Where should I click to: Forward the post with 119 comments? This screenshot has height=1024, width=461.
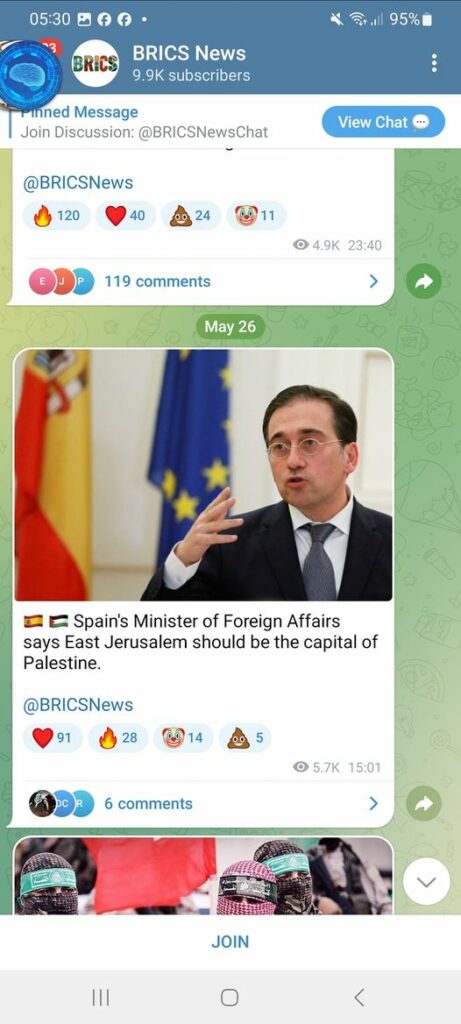click(423, 281)
